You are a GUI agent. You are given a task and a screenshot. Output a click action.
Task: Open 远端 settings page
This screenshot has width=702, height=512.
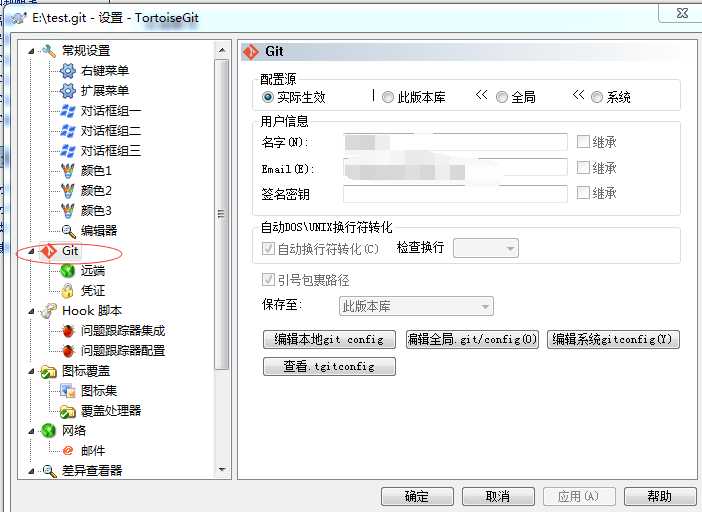pos(93,271)
